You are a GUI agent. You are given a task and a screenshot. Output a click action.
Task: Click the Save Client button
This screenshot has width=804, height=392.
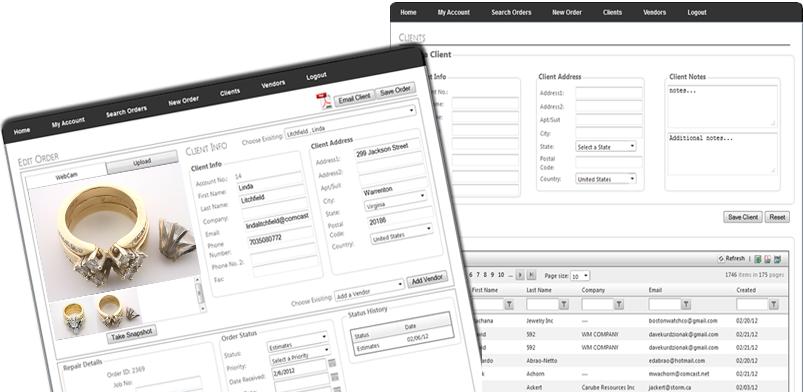(x=743, y=217)
